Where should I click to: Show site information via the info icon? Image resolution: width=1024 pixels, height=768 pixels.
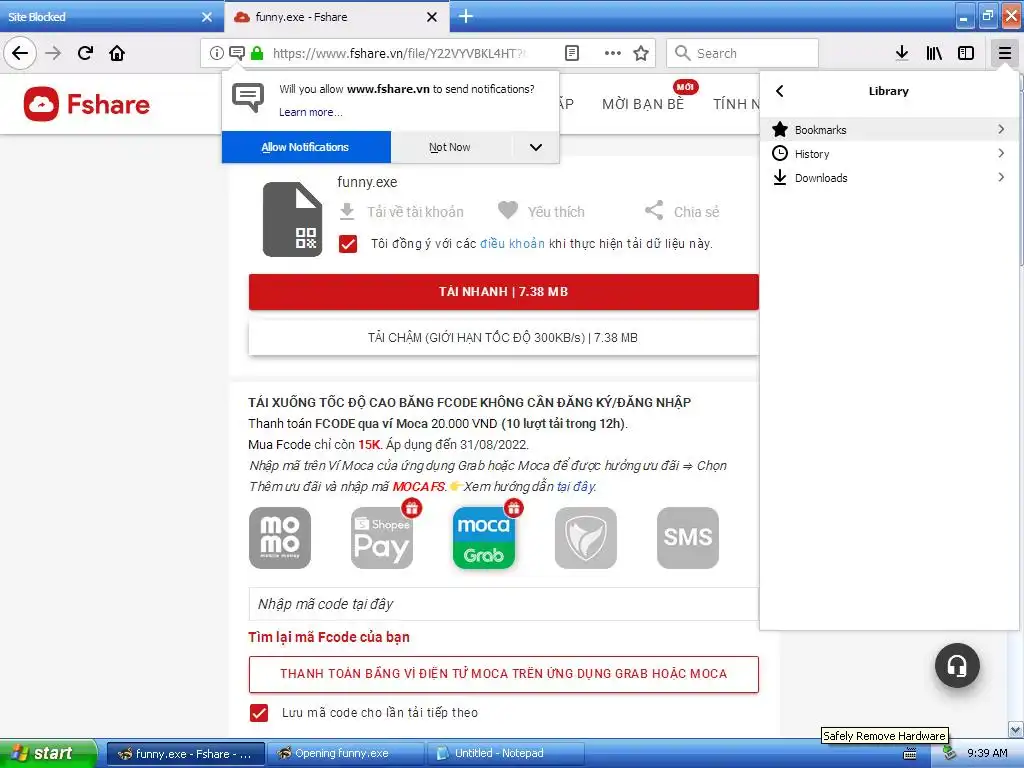click(216, 53)
